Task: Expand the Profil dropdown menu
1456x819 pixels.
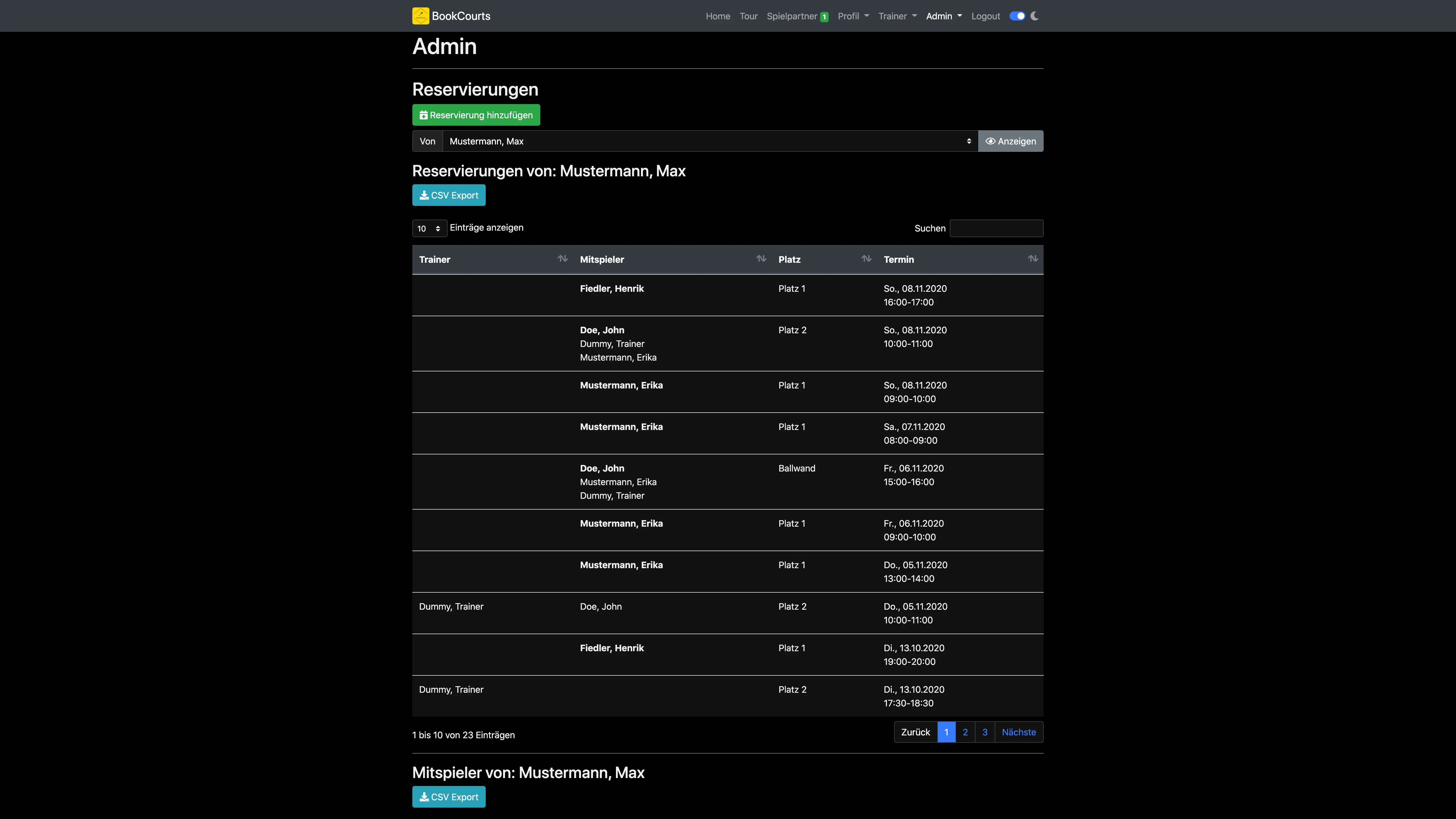Action: pyautogui.click(x=853, y=16)
